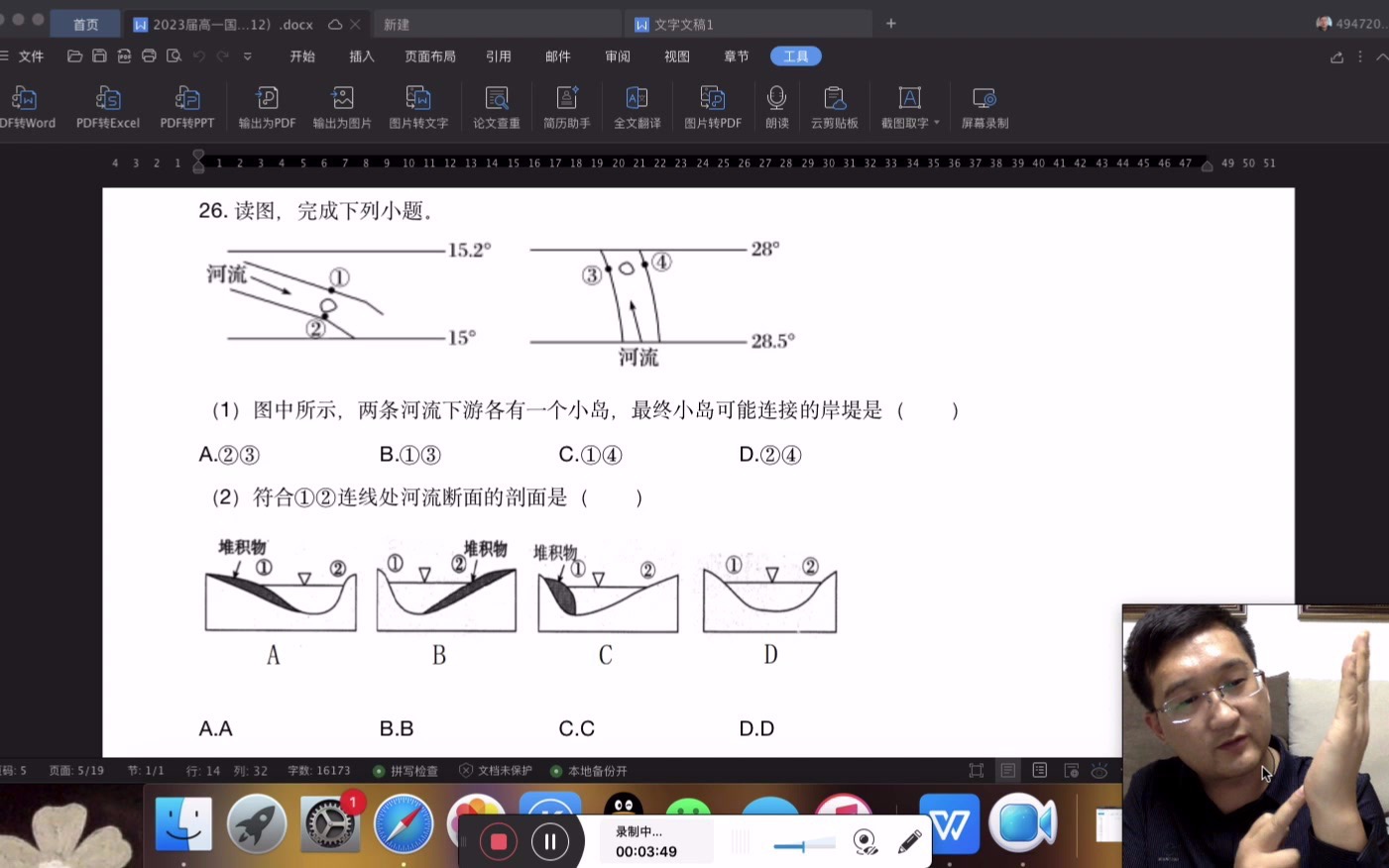Collapse the ribbon with the top-right chevron
This screenshot has height=868, width=1389.
(x=1381, y=56)
